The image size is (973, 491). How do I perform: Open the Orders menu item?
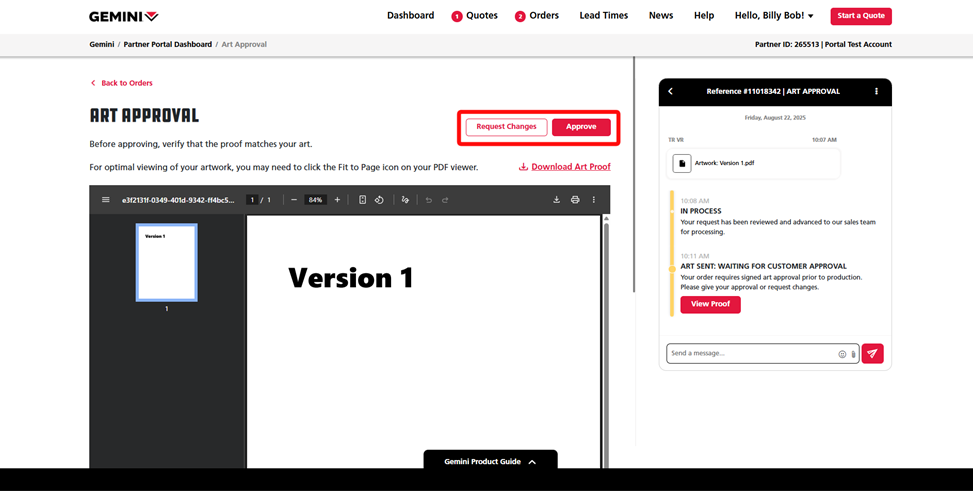pos(537,16)
